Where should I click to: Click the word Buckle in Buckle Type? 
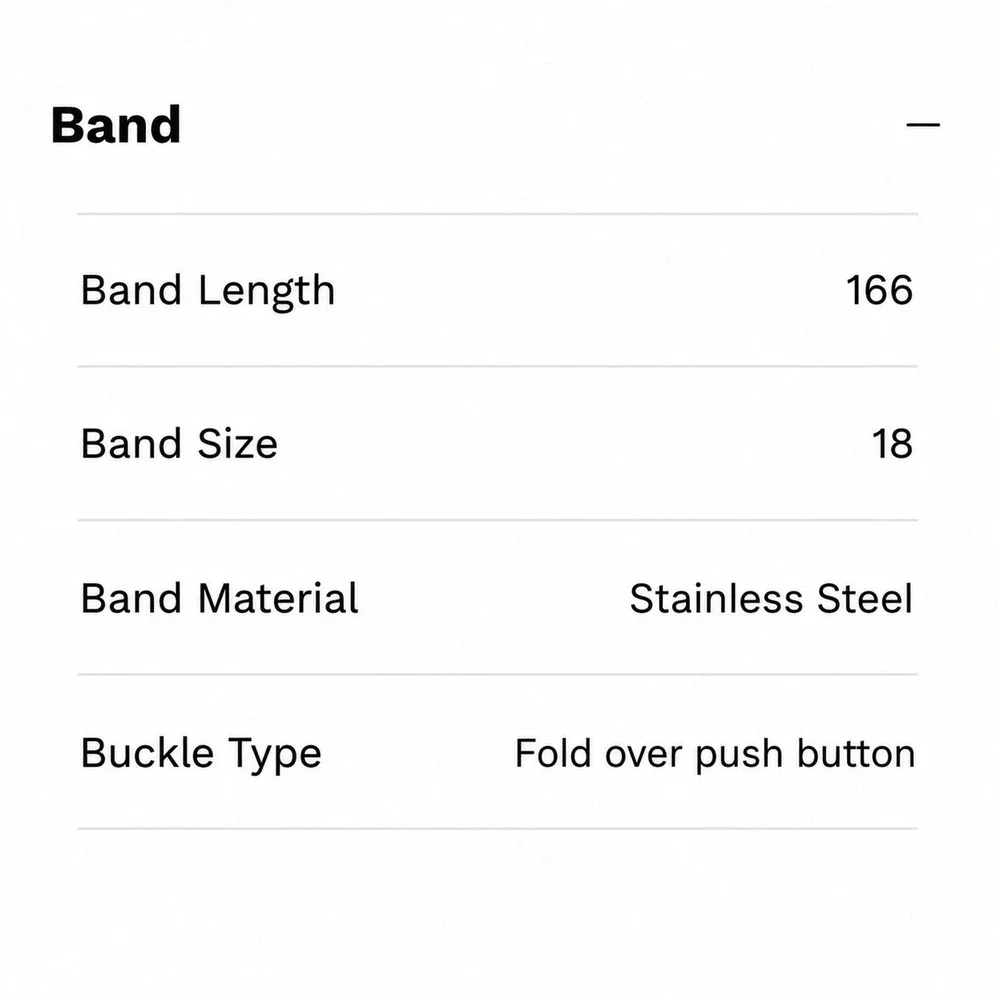[147, 753]
